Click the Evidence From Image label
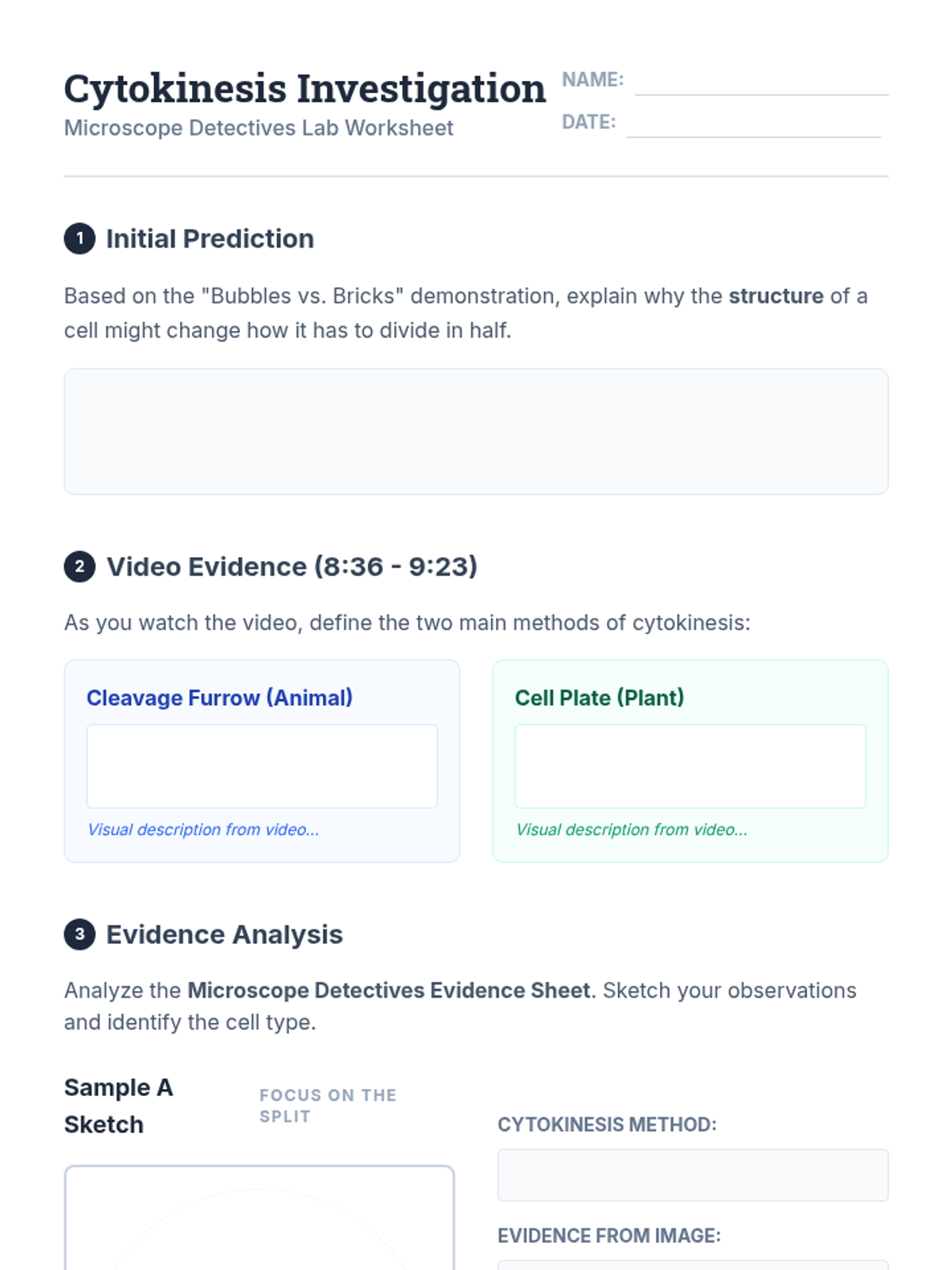The image size is (952, 1270). 609,1236
